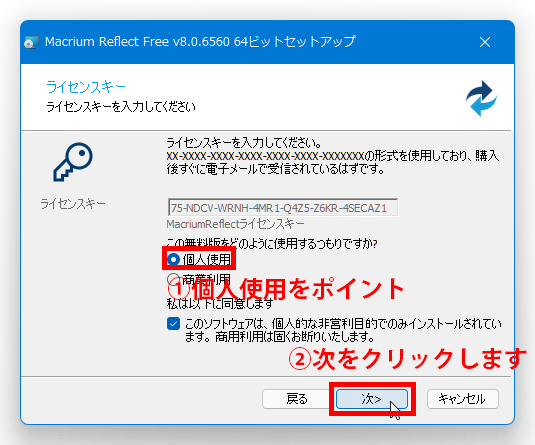This screenshot has width=535, height=445.
Task: Click the 私は以下に同意します text
Action: [x=220, y=303]
